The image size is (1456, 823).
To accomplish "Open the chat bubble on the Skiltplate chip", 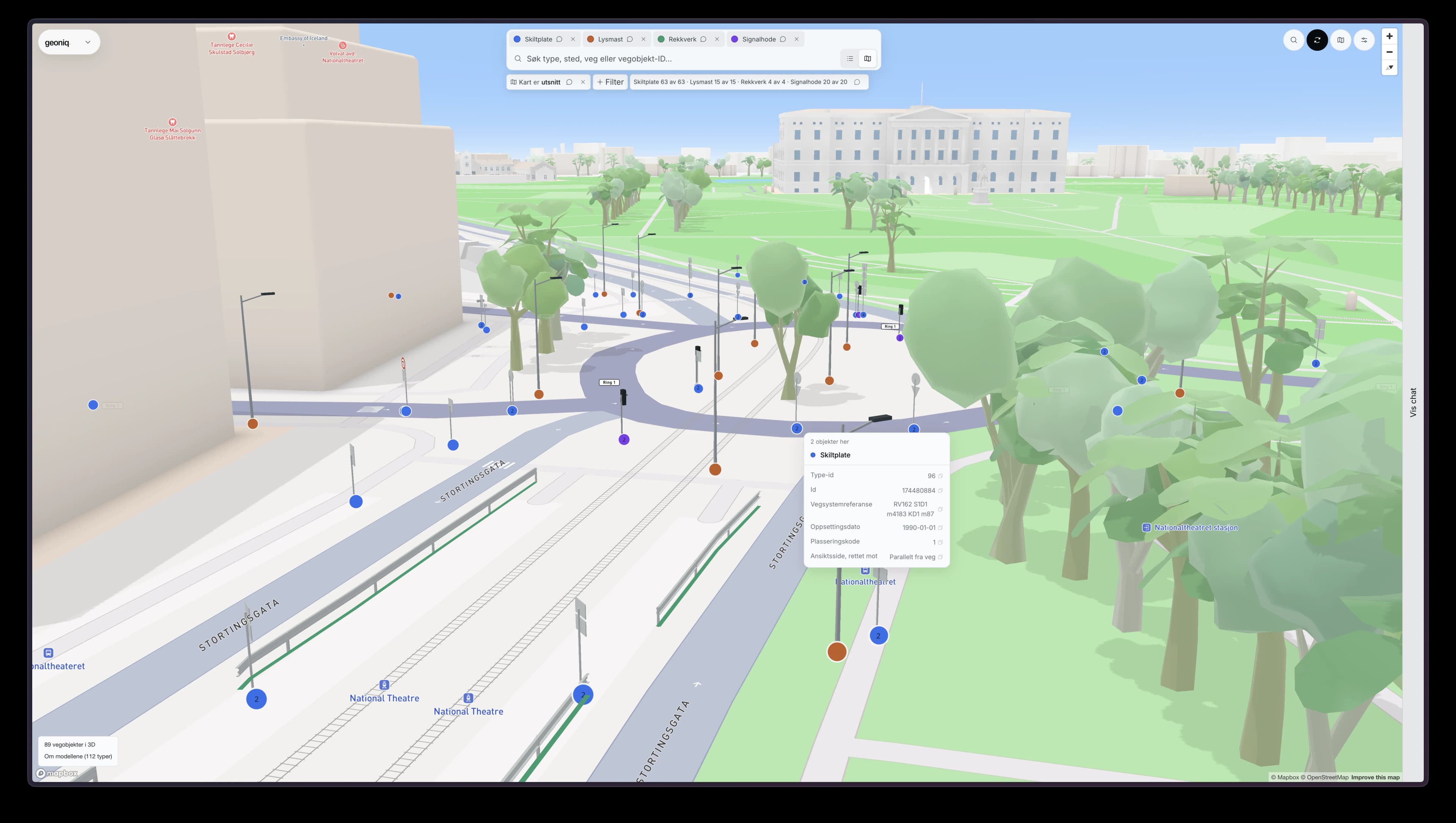I will click(559, 39).
